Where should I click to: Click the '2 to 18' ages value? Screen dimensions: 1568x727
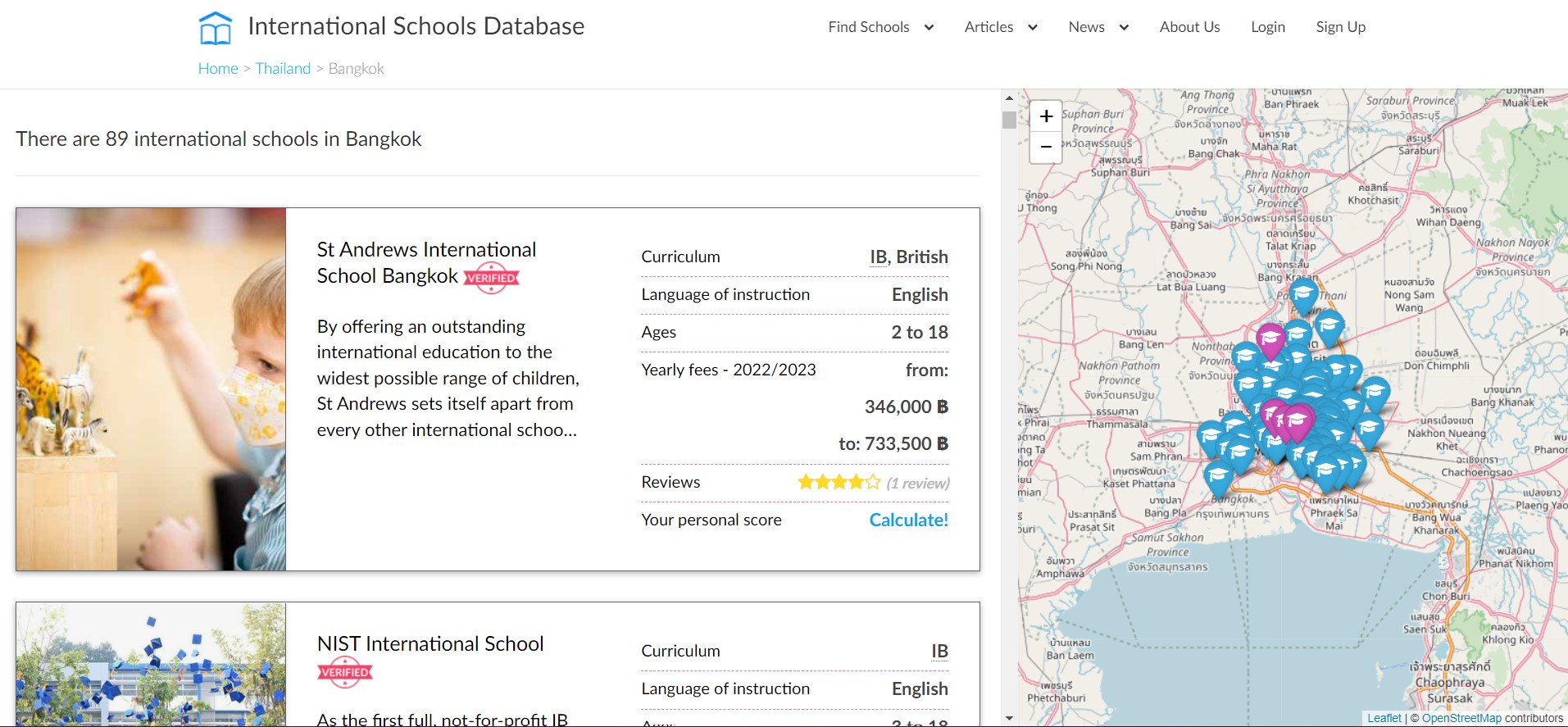[x=920, y=332]
